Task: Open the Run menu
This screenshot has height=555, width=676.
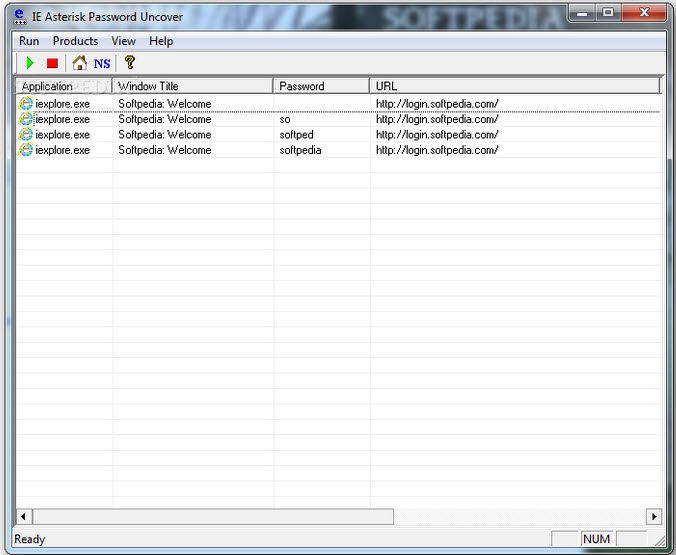Action: tap(29, 41)
